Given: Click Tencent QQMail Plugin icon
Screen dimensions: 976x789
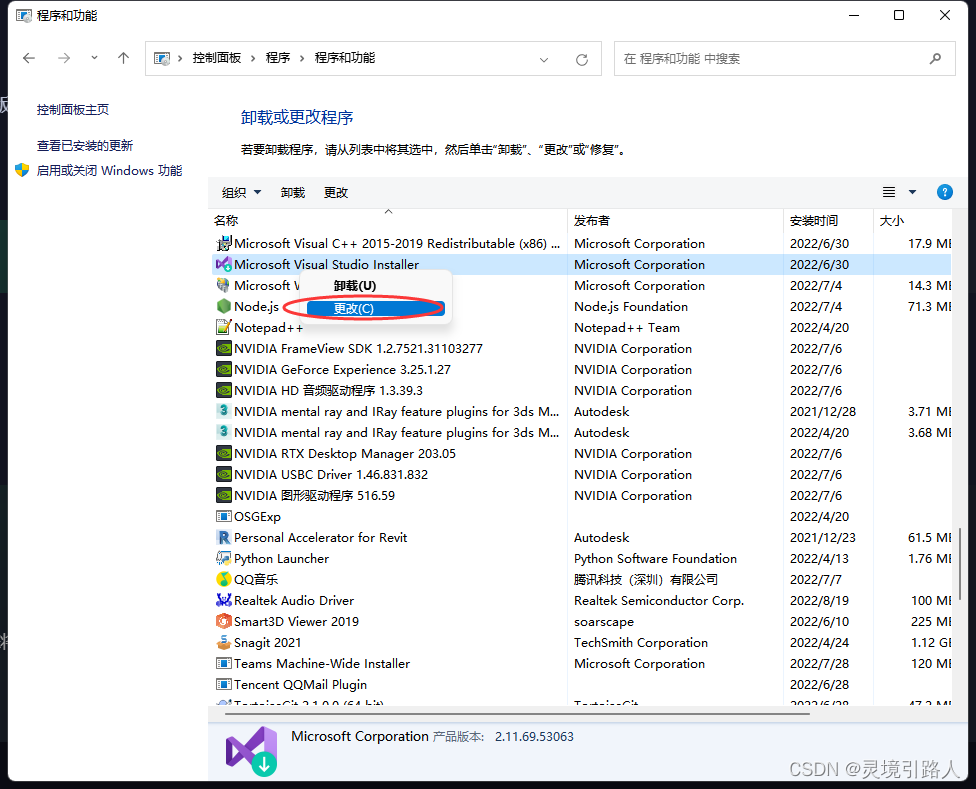Looking at the screenshot, I should point(223,684).
